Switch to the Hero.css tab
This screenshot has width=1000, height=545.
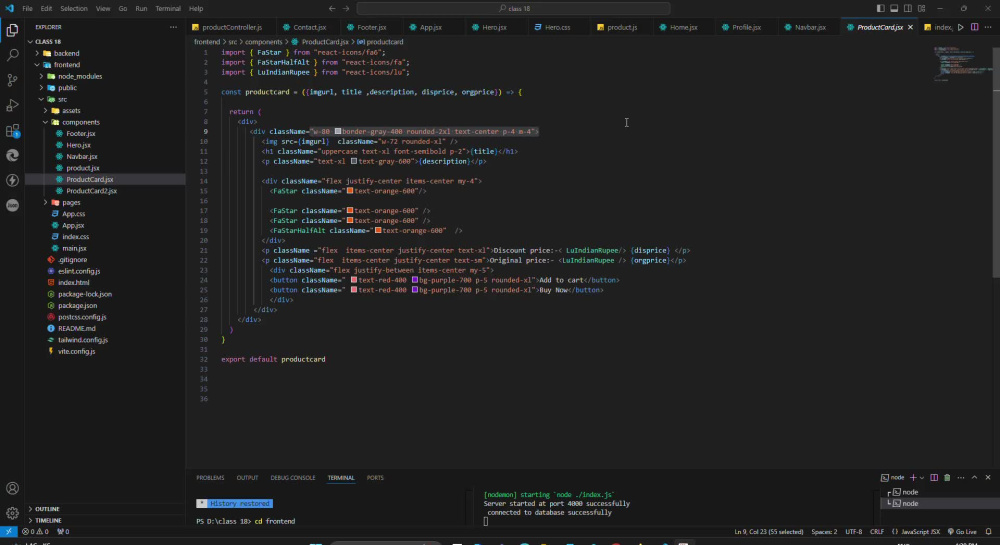(x=552, y=27)
